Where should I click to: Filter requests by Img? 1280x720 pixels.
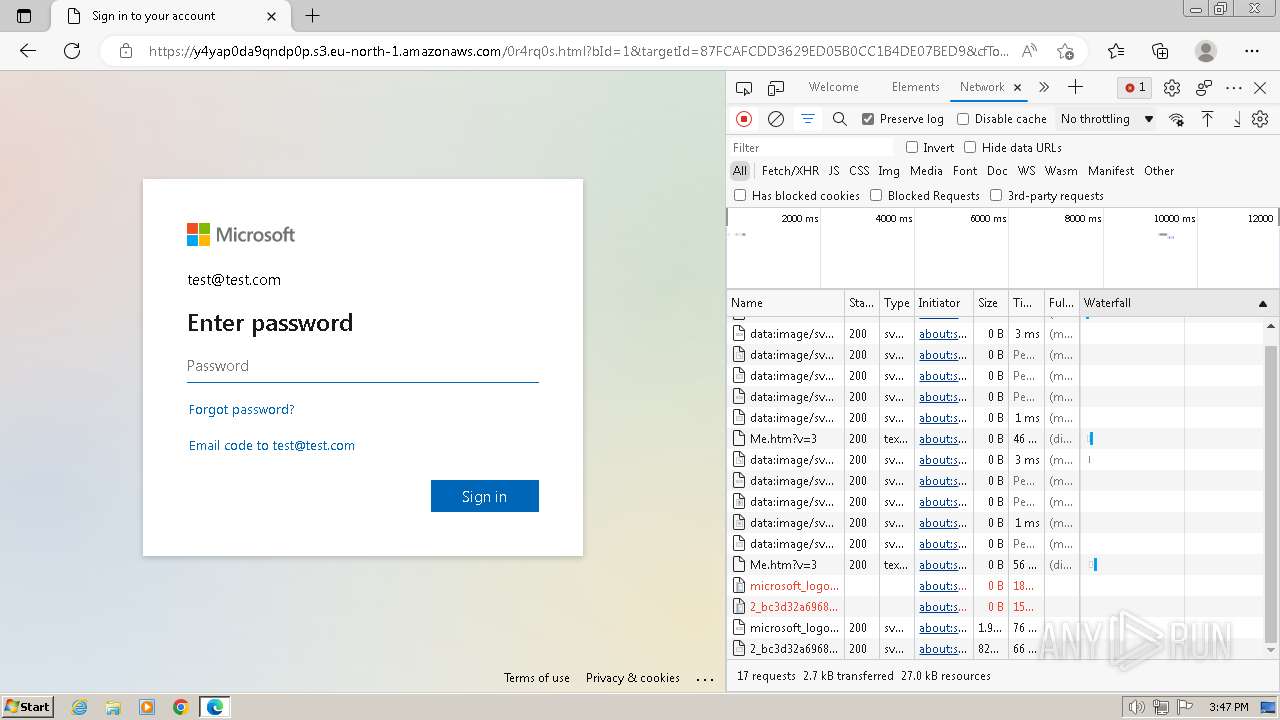tap(889, 171)
